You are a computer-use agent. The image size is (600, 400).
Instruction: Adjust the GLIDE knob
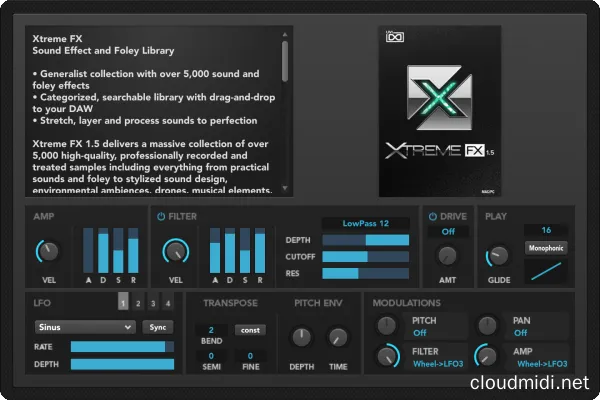coord(498,256)
